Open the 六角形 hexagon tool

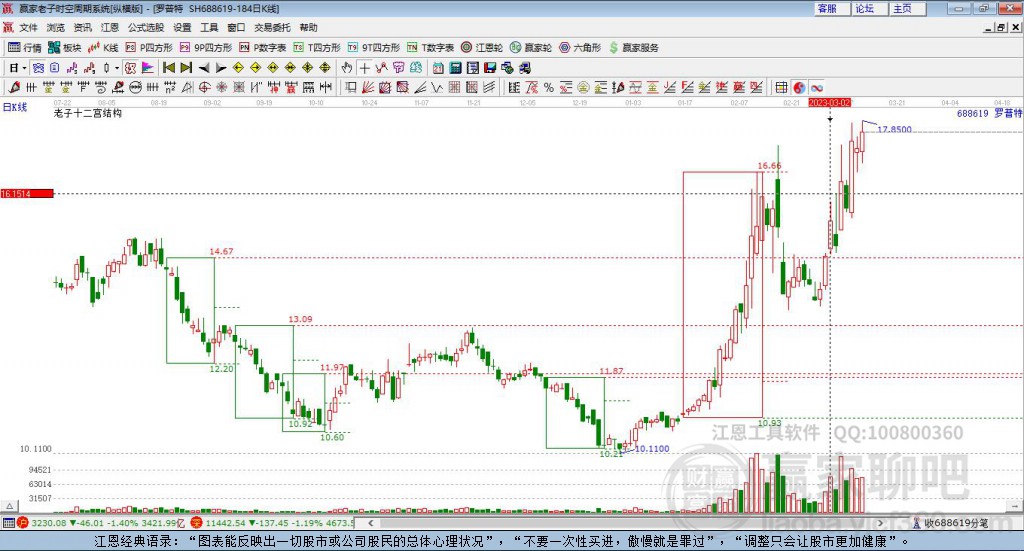[x=580, y=48]
